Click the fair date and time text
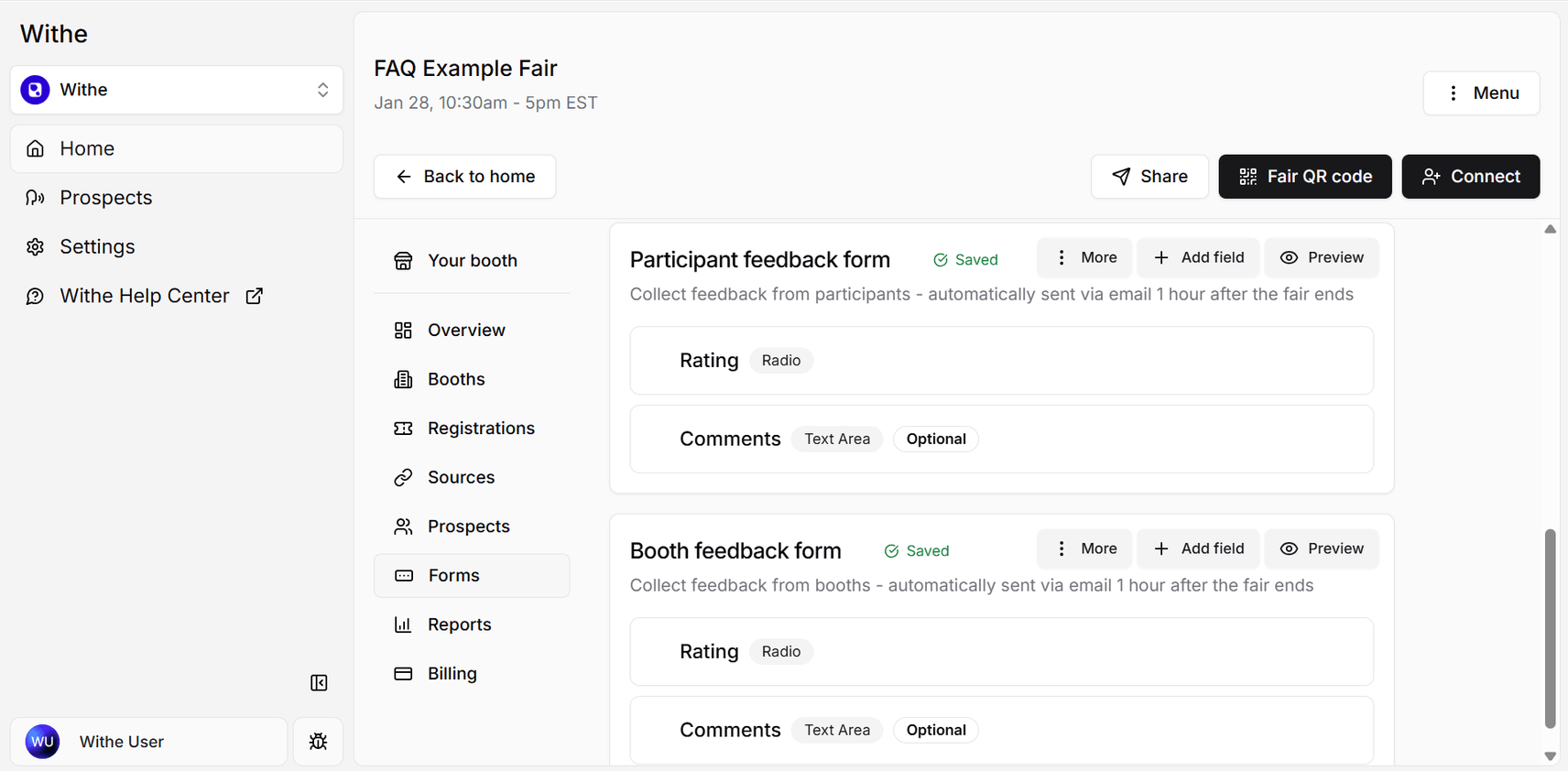This screenshot has width=1568, height=771. (485, 103)
